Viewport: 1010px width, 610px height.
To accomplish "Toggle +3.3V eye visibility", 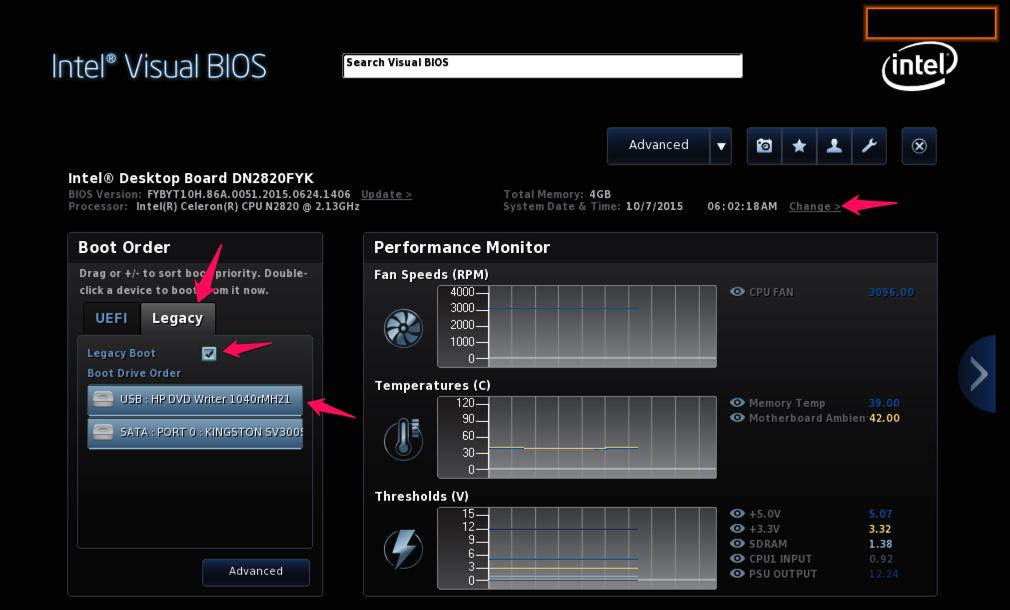I will 737,529.
